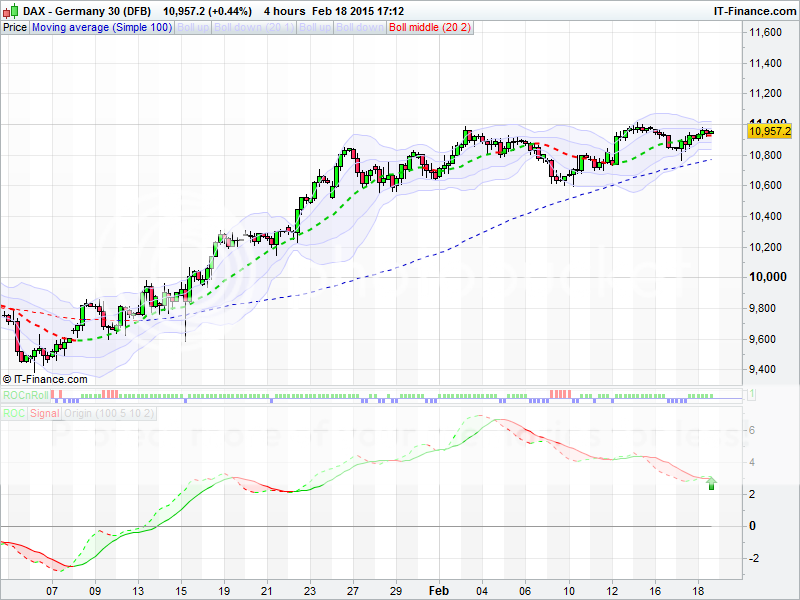Click the Feb 18 2015 17:12 timestamp
The image size is (800, 600).
(363, 10)
